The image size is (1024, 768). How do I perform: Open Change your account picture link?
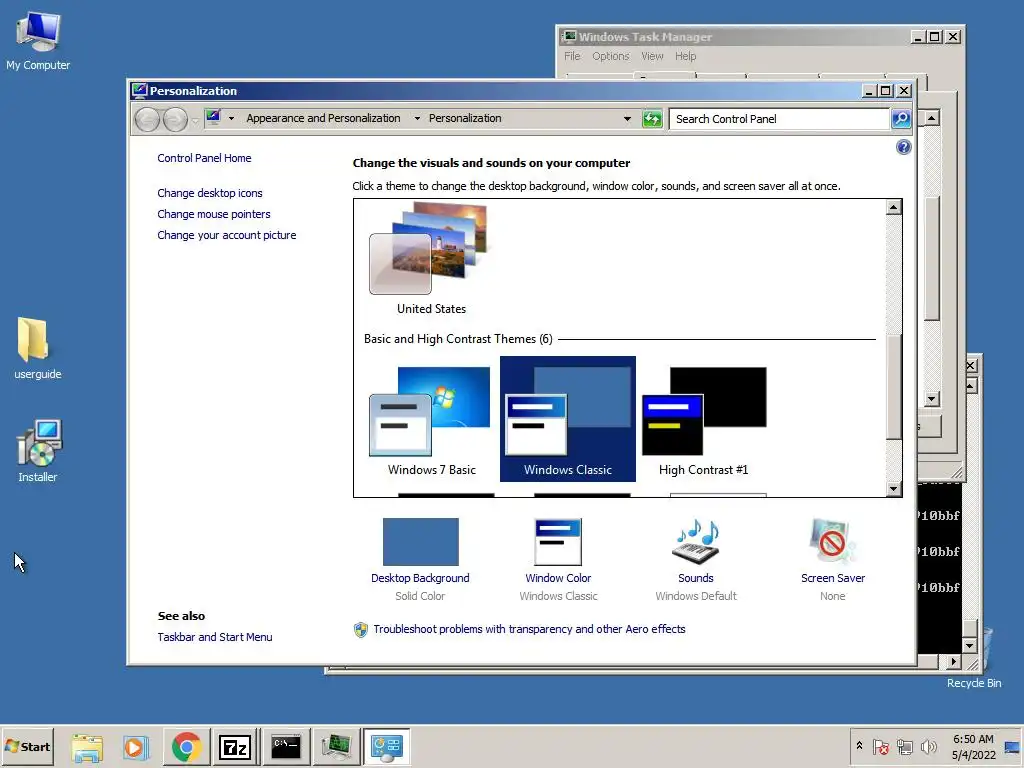(227, 235)
